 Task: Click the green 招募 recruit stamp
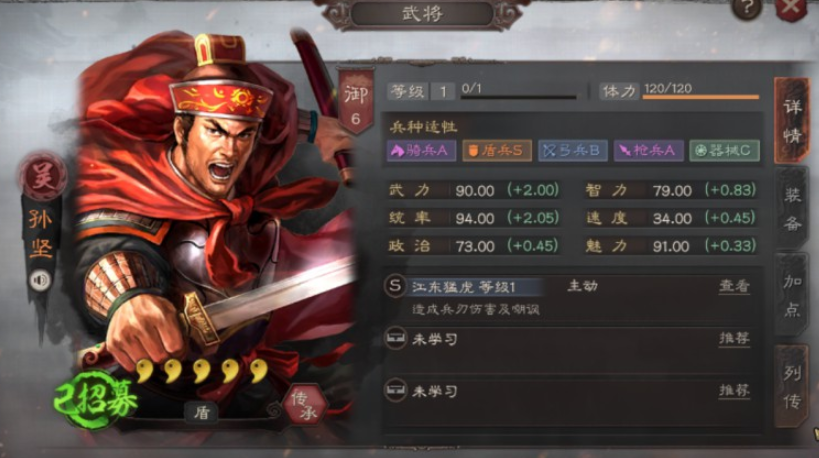point(96,400)
